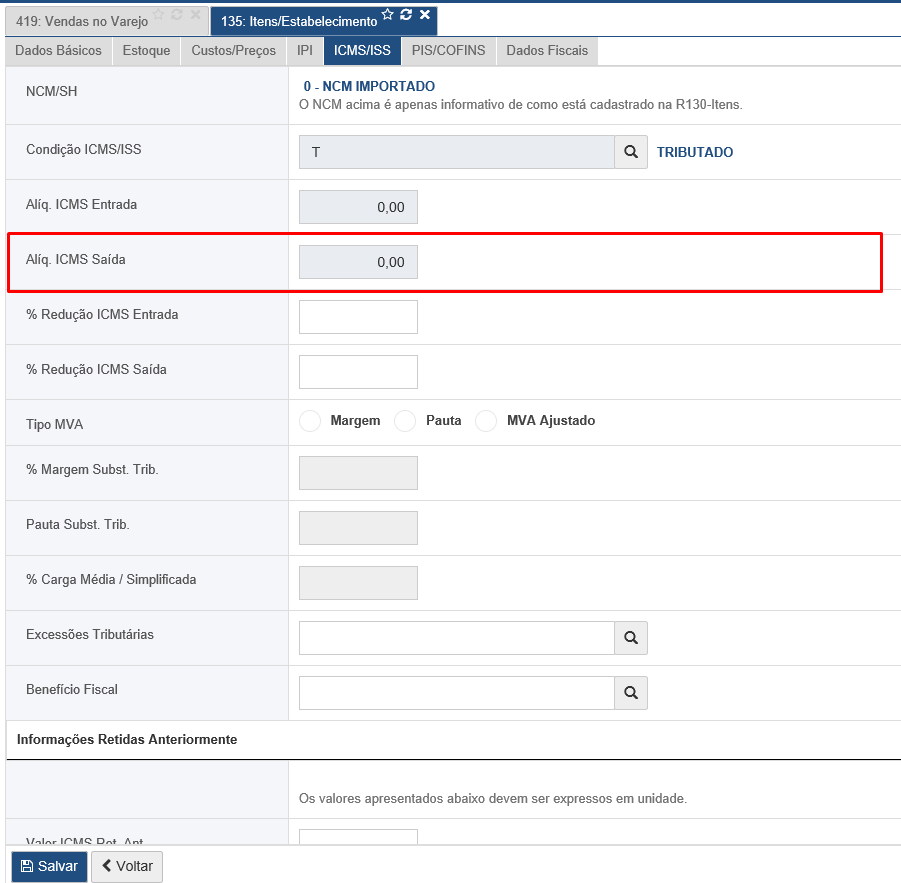Click % Margem Subst. Trib. field

click(359, 473)
